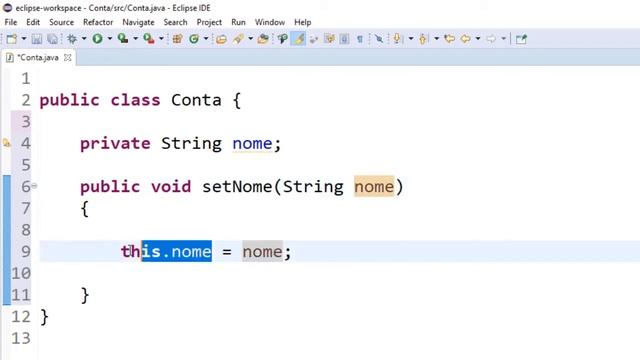Click the Previous Annotation arrow icon
The width and height of the screenshot is (640, 360).
click(x=423, y=39)
